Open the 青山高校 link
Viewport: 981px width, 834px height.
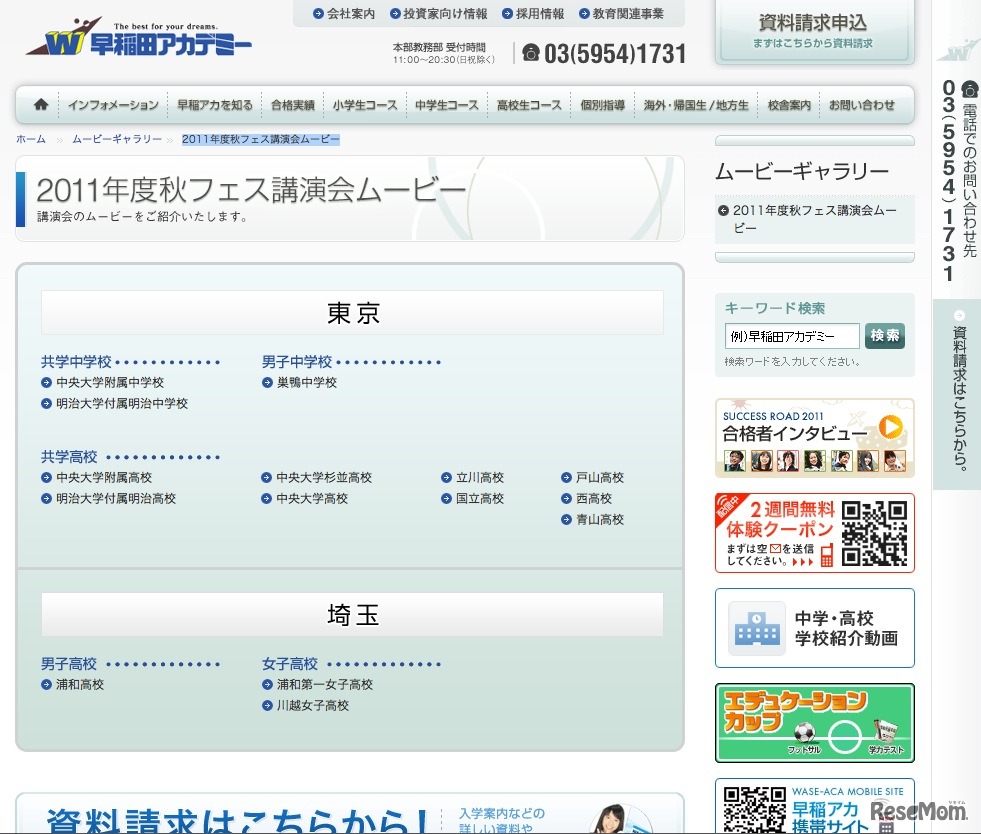point(599,520)
